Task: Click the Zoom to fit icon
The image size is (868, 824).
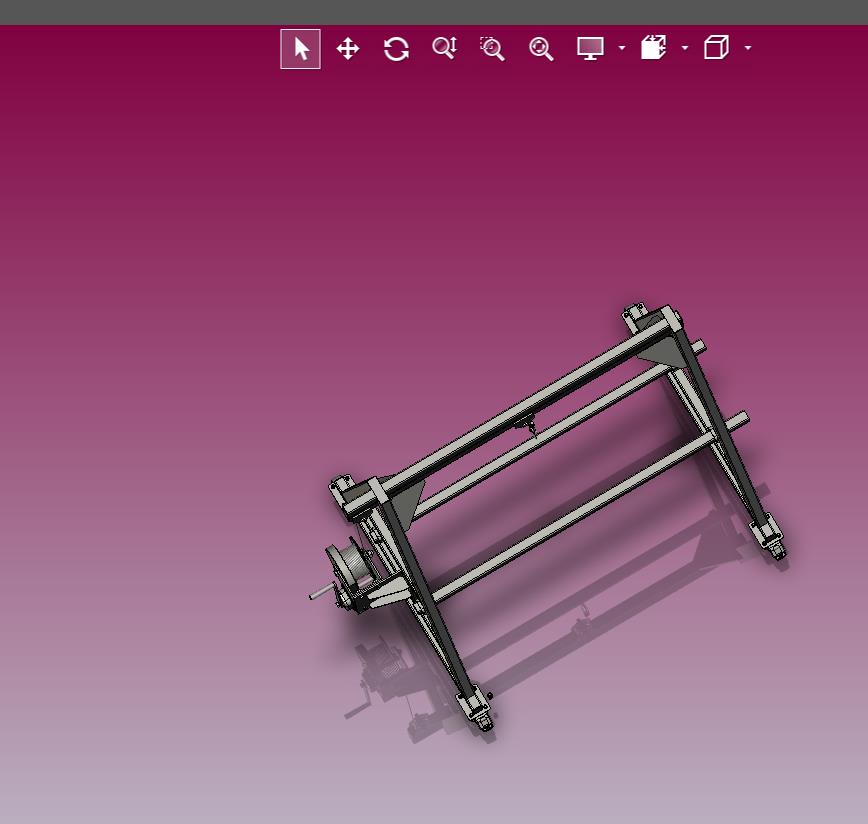Action: [541, 49]
